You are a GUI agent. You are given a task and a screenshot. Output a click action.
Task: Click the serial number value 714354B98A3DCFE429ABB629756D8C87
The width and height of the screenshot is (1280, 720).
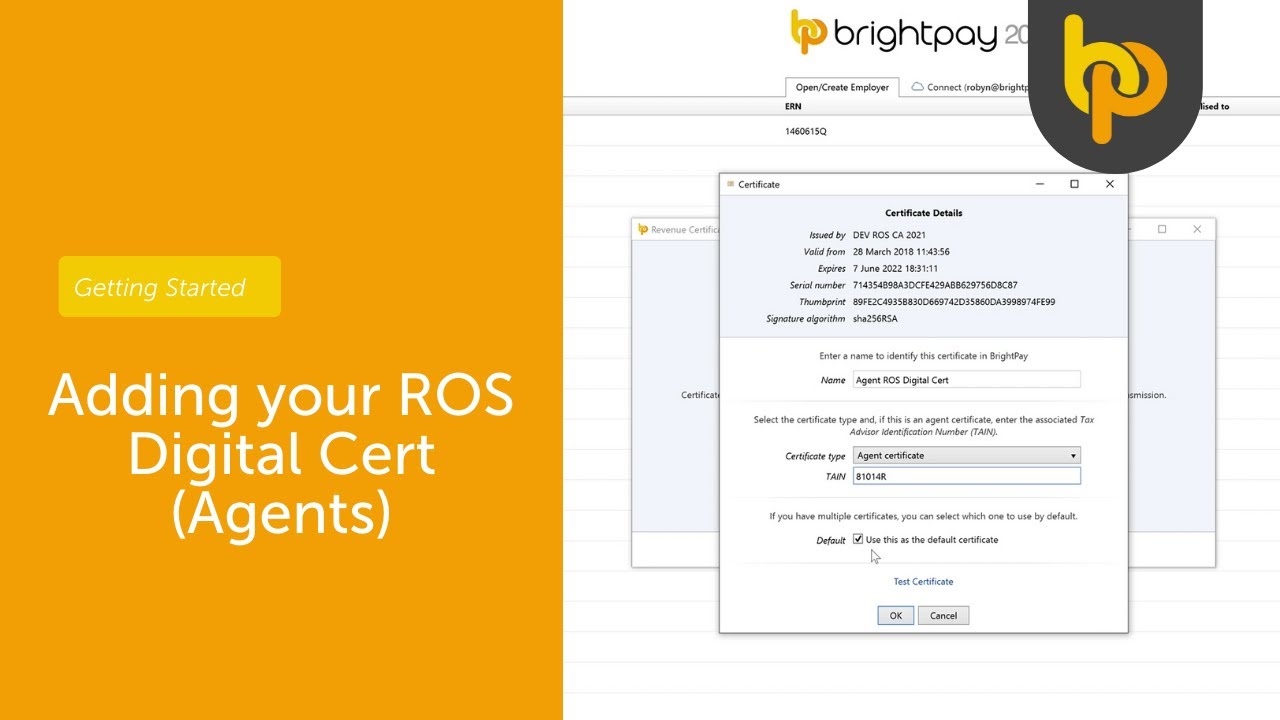click(x=935, y=285)
